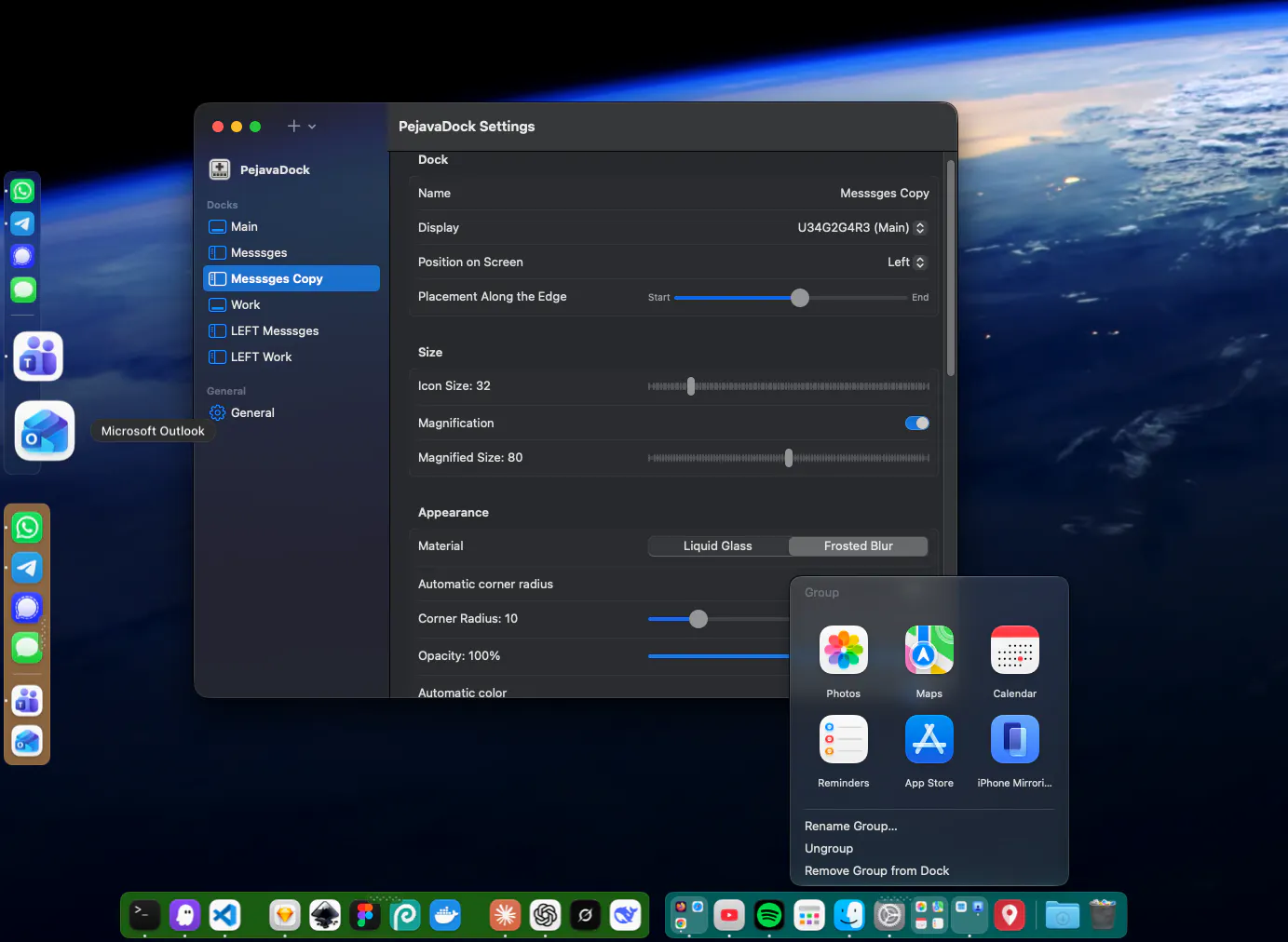Select the Work dock in sidebar
This screenshot has width=1288, height=942.
coord(291,305)
